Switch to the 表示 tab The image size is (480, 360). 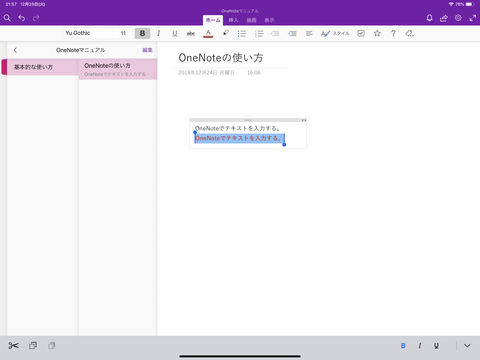[x=269, y=20]
